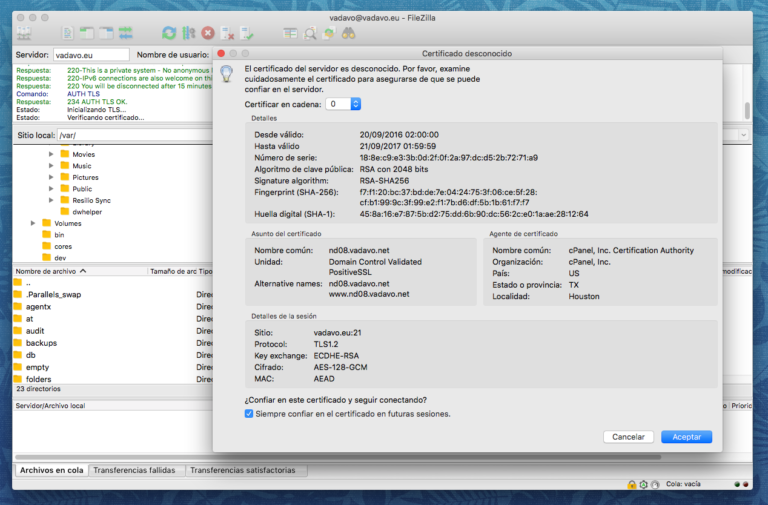Select the 'folders' folder row
This screenshot has width=768, height=505.
(113, 379)
